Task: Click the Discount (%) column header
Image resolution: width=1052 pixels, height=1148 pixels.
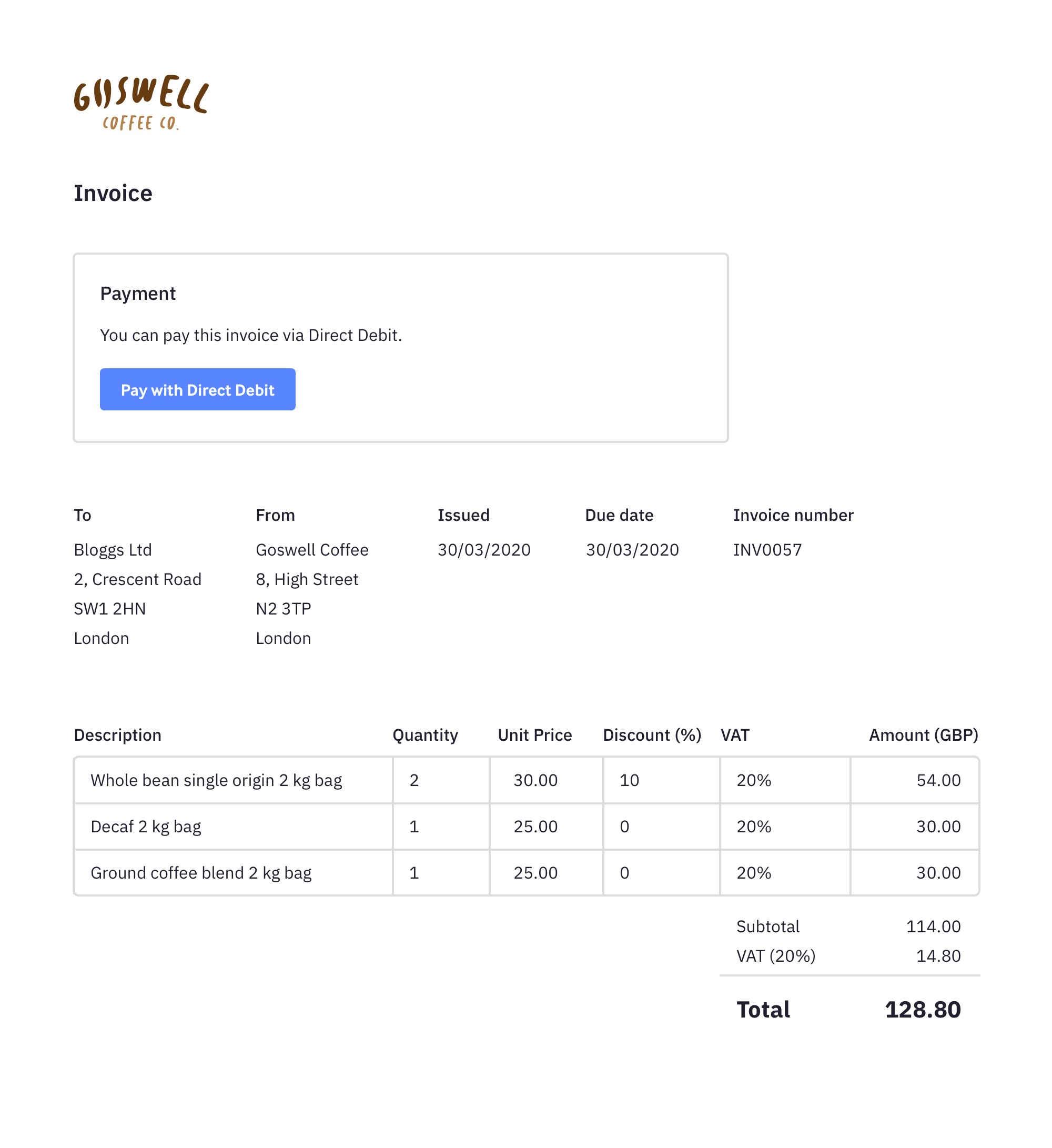Action: pyautogui.click(x=652, y=736)
